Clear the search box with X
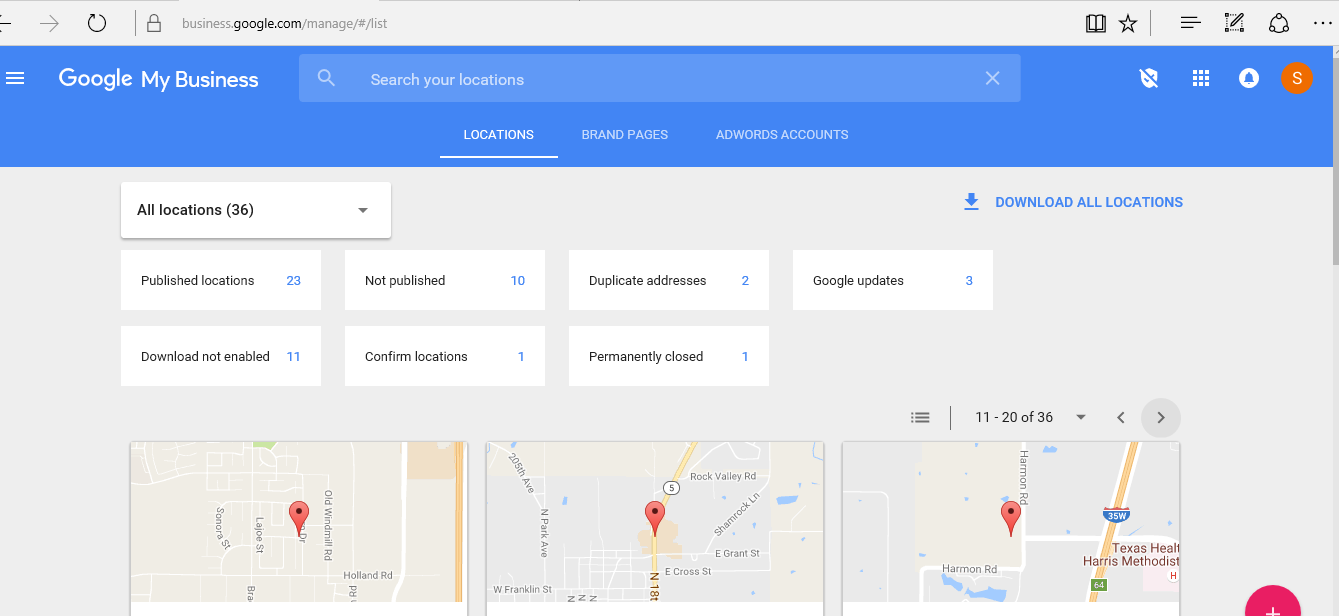This screenshot has width=1339, height=616. click(992, 78)
